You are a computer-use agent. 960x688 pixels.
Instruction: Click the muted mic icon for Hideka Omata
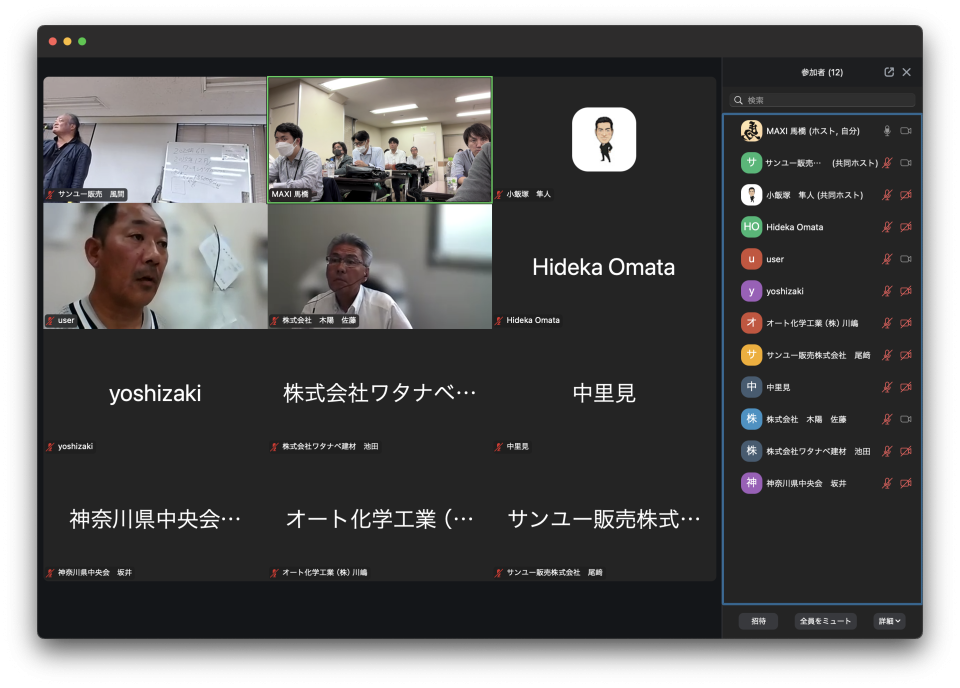(x=886, y=227)
